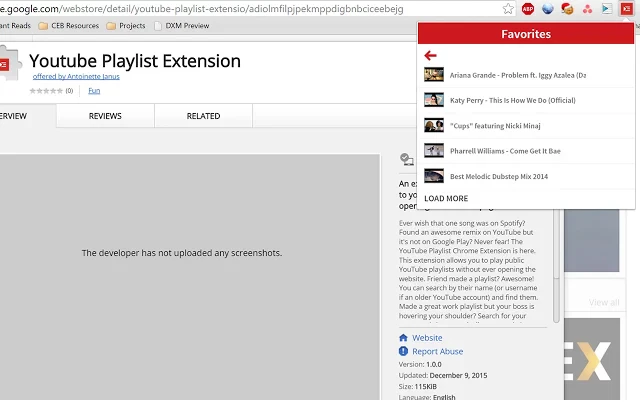This screenshot has height=410, width=640.
Task: Open the Website link
Action: pos(427,338)
